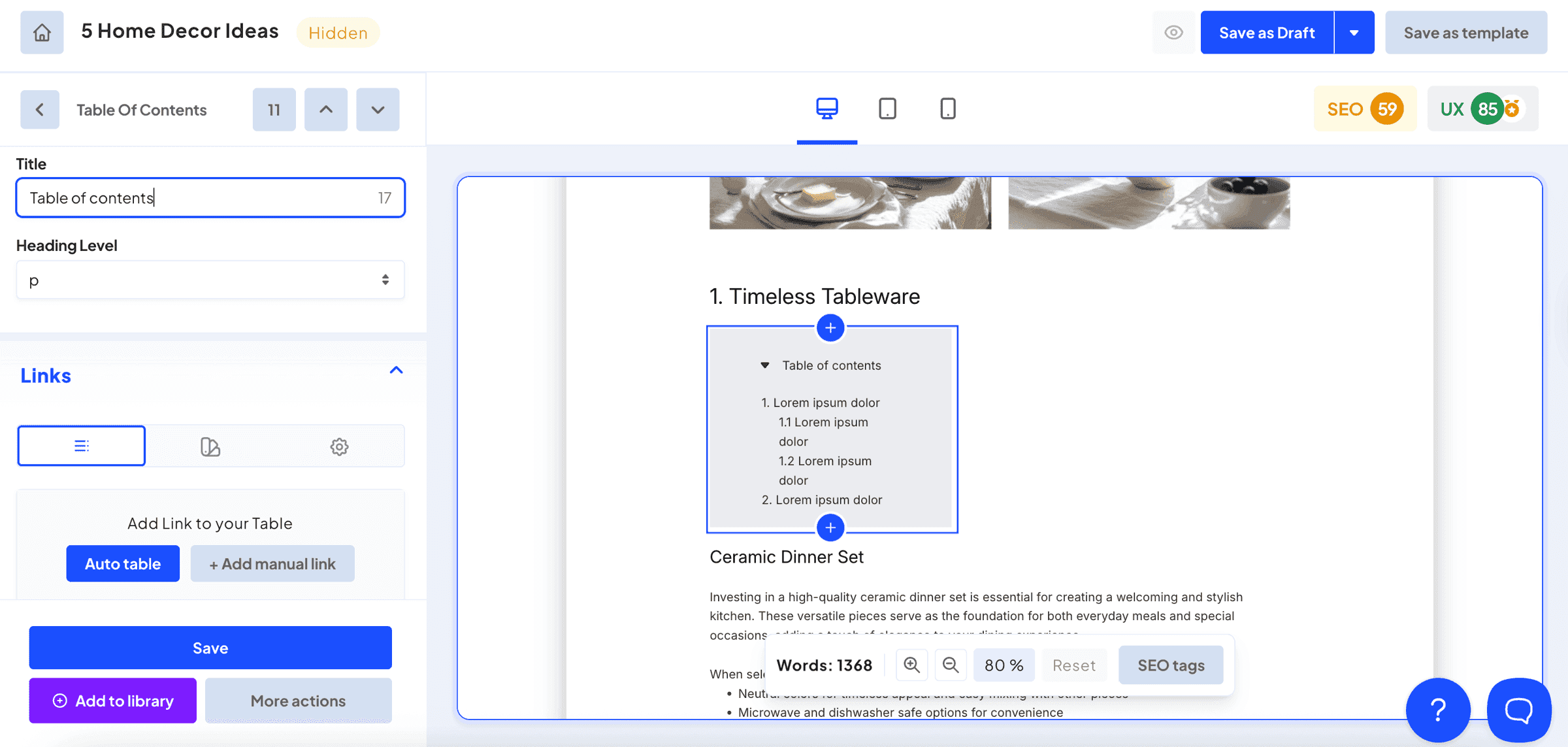
Task: Click the 80 % zoom level
Action: click(1004, 665)
